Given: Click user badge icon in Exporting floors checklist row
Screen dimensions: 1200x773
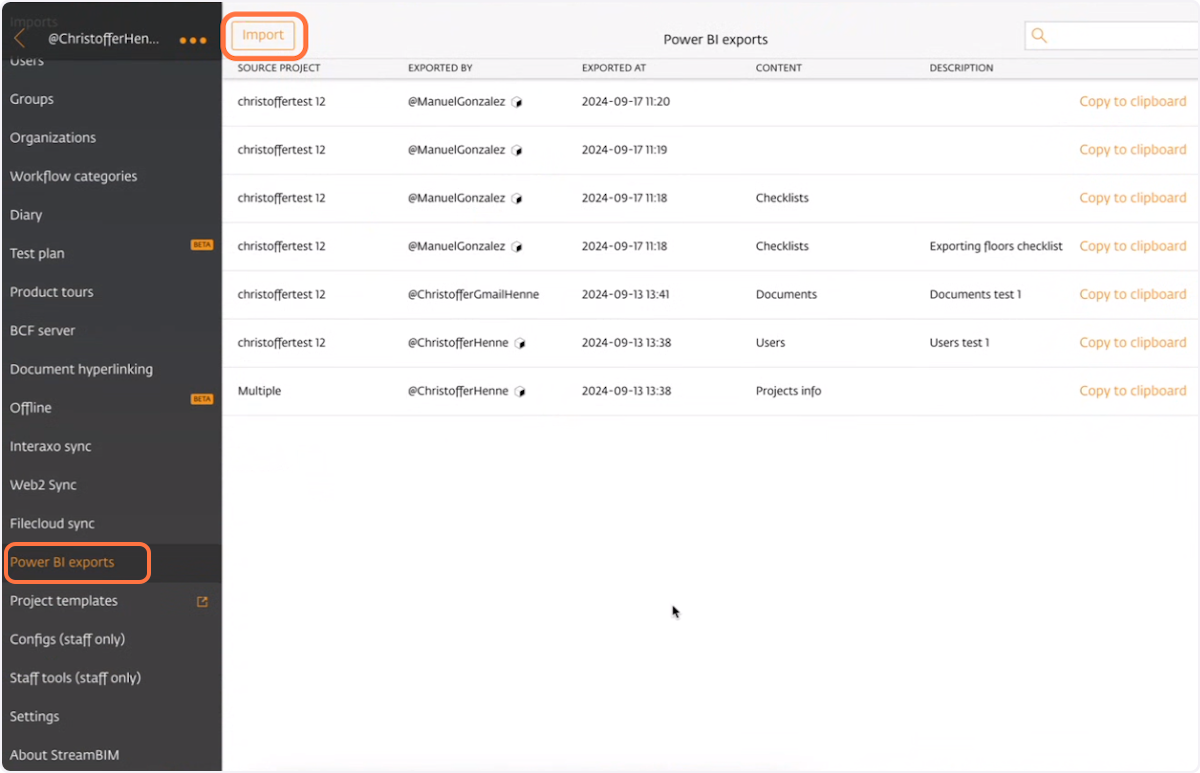Looking at the screenshot, I should [517, 247].
